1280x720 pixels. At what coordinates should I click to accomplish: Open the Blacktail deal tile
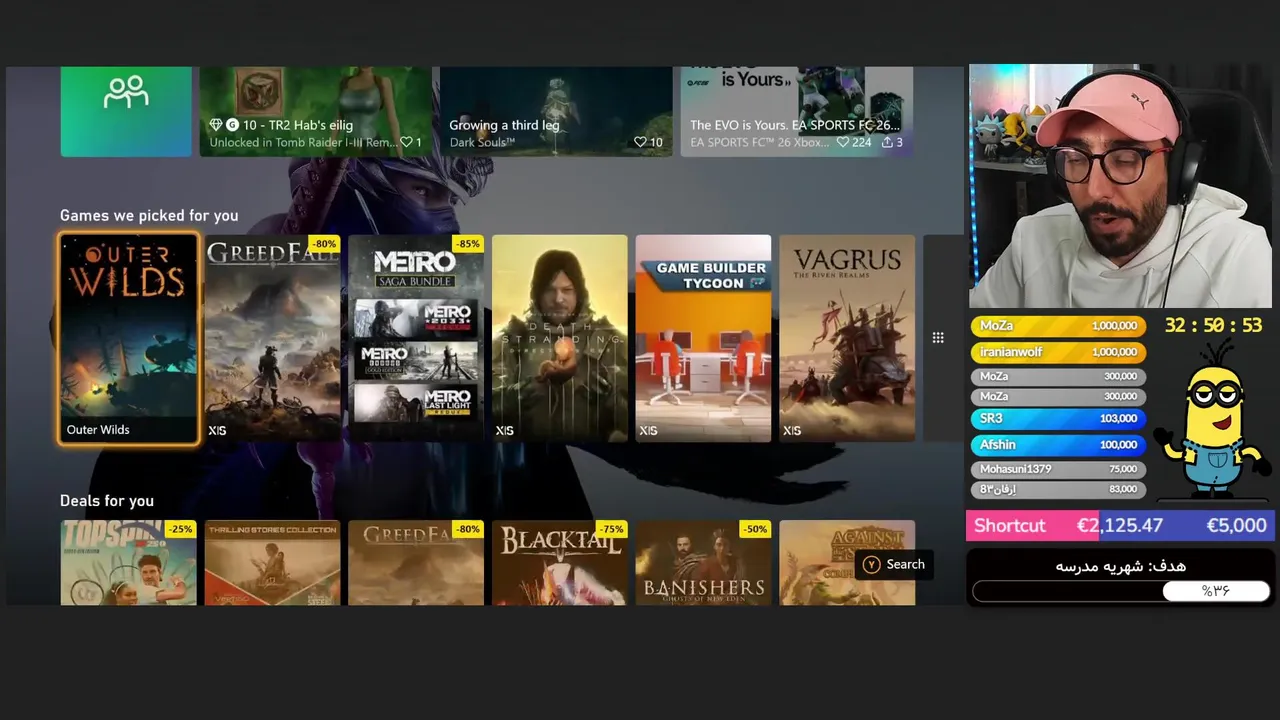coord(560,562)
